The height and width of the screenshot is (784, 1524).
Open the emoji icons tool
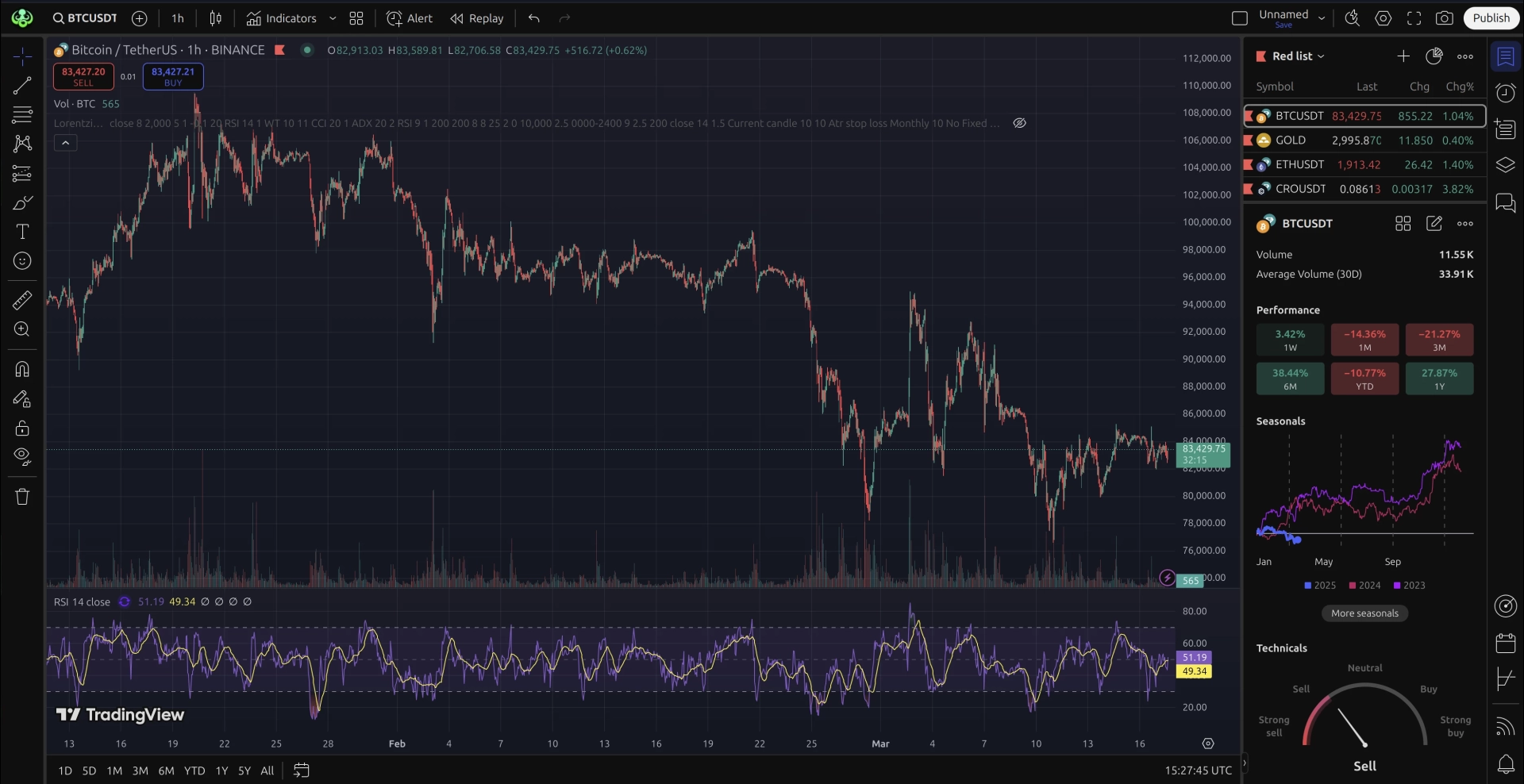coord(22,261)
